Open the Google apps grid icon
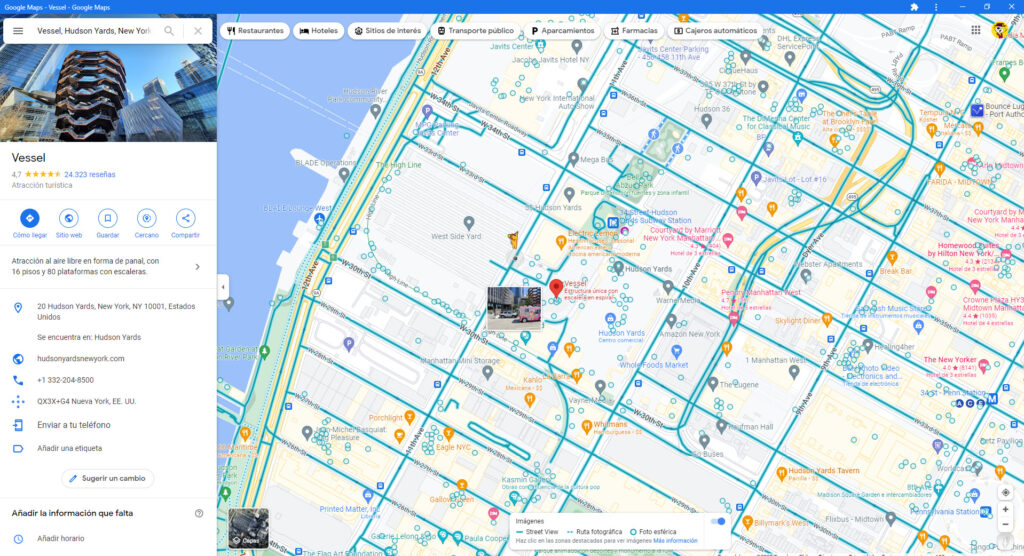Screen dimensions: 1024x556 (x=976, y=30)
